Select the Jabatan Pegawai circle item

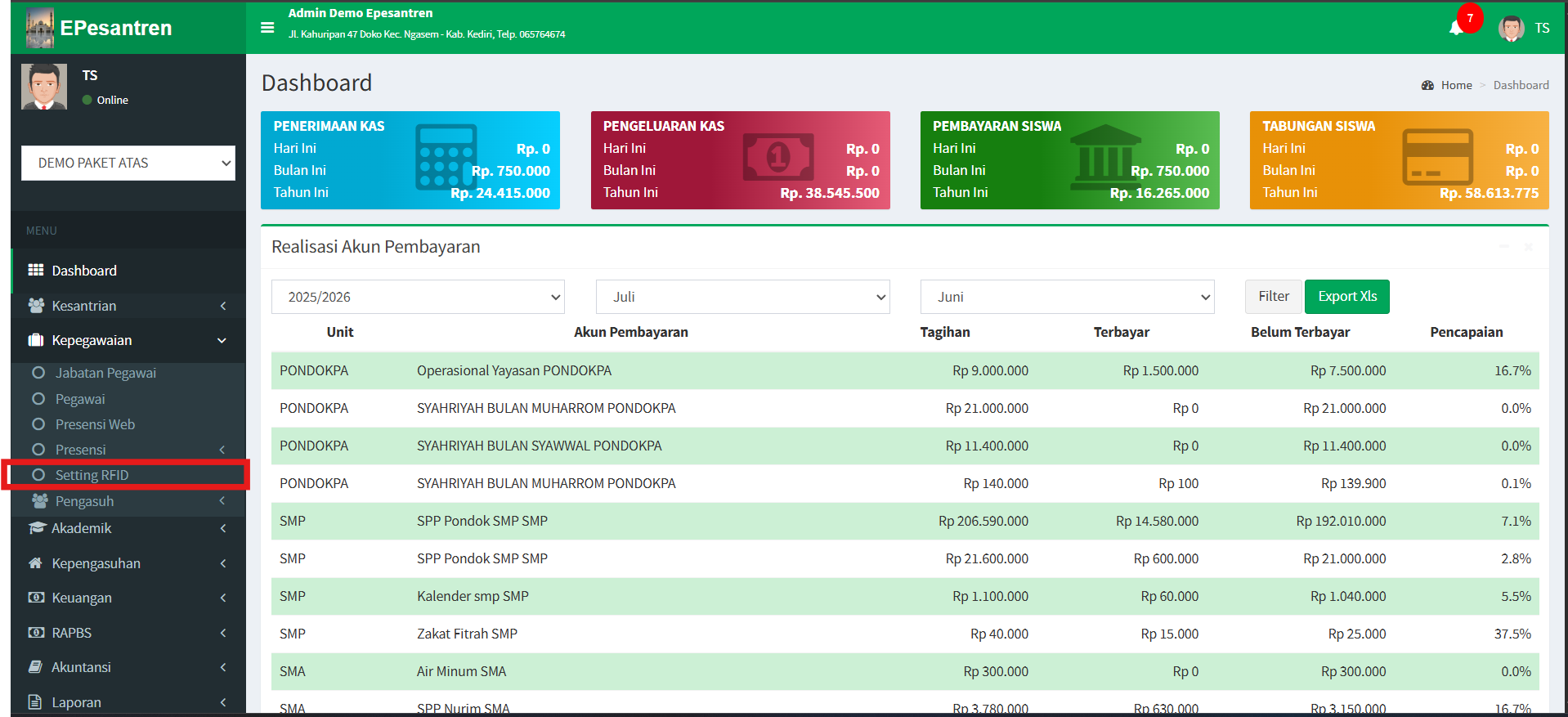[105, 373]
